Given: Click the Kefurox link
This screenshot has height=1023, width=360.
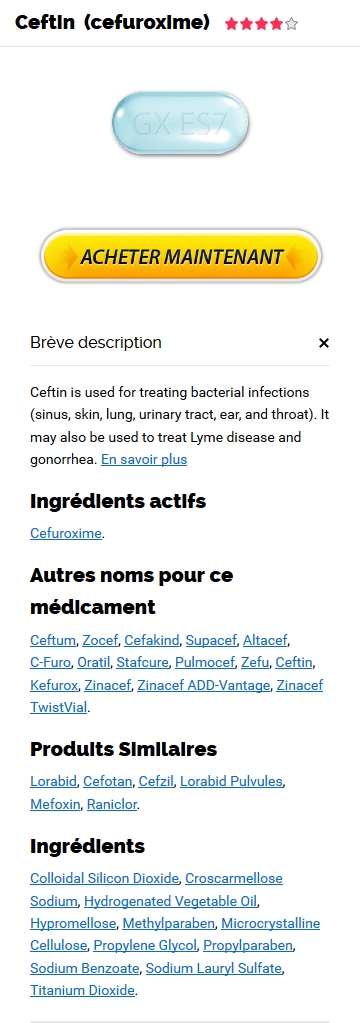Looking at the screenshot, I should tap(54, 685).
